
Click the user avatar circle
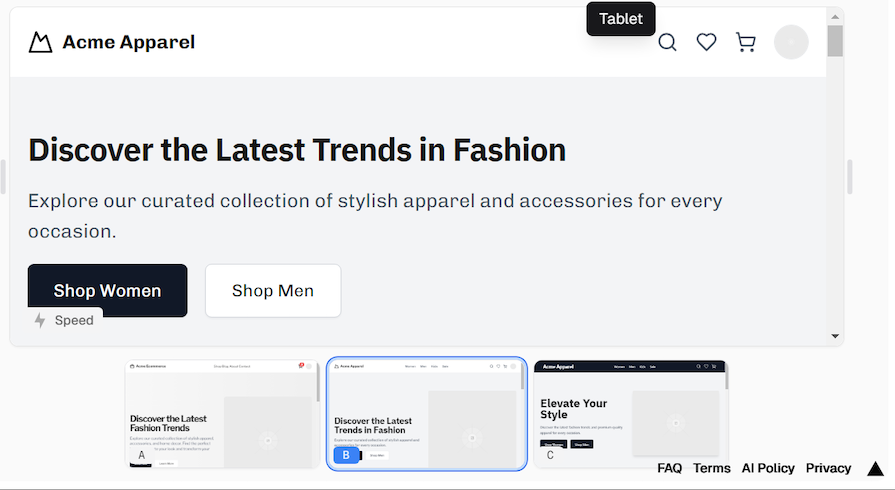791,42
